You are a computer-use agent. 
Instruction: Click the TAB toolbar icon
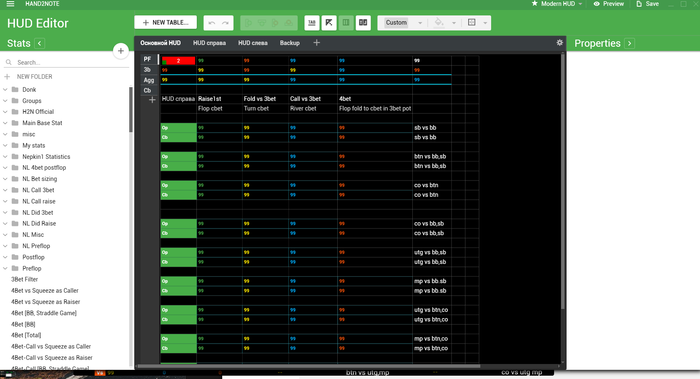(x=312, y=23)
